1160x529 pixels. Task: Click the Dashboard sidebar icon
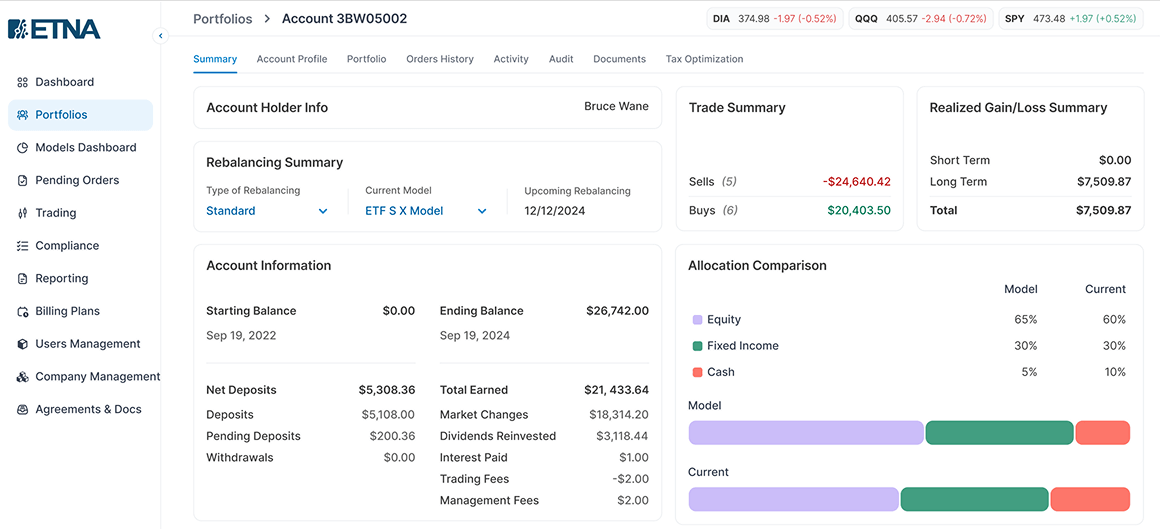click(x=22, y=82)
